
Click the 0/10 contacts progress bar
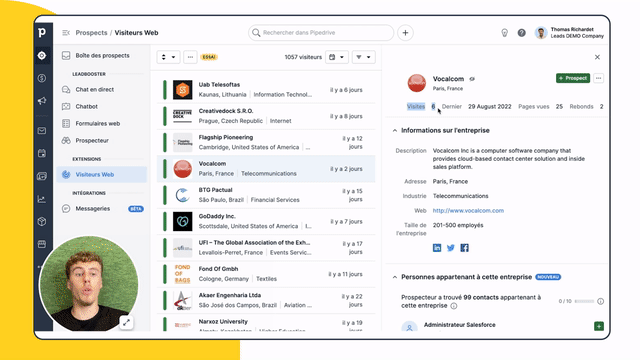click(x=584, y=301)
